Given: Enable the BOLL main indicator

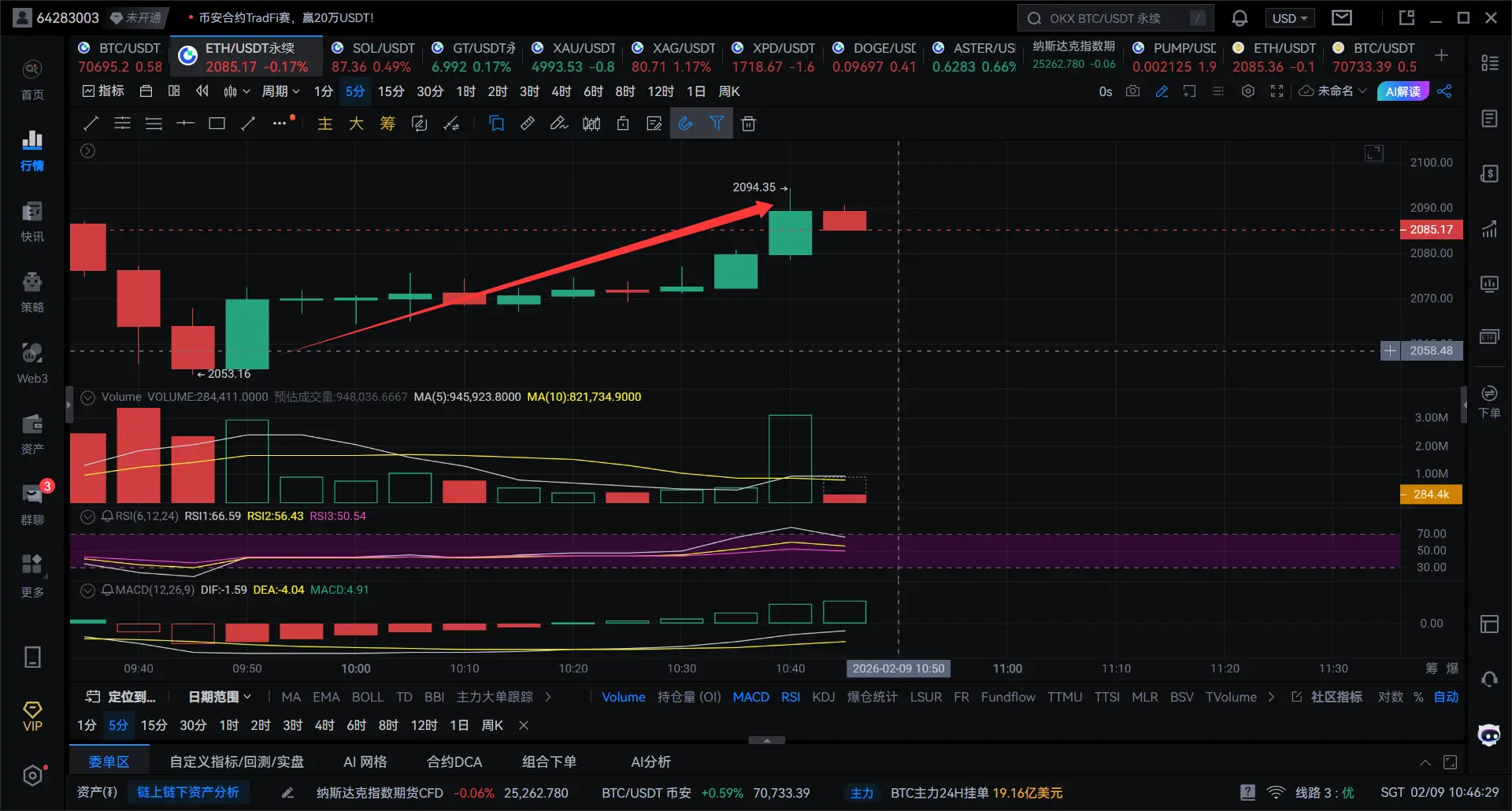Looking at the screenshot, I should (368, 697).
